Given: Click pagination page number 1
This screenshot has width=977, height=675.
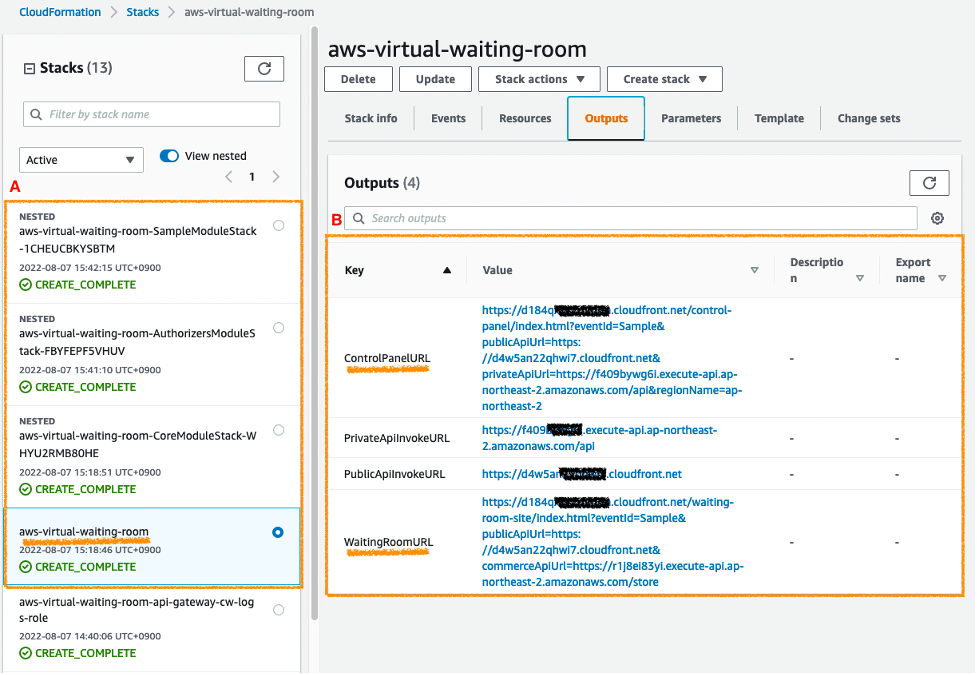Looking at the screenshot, I should [252, 177].
